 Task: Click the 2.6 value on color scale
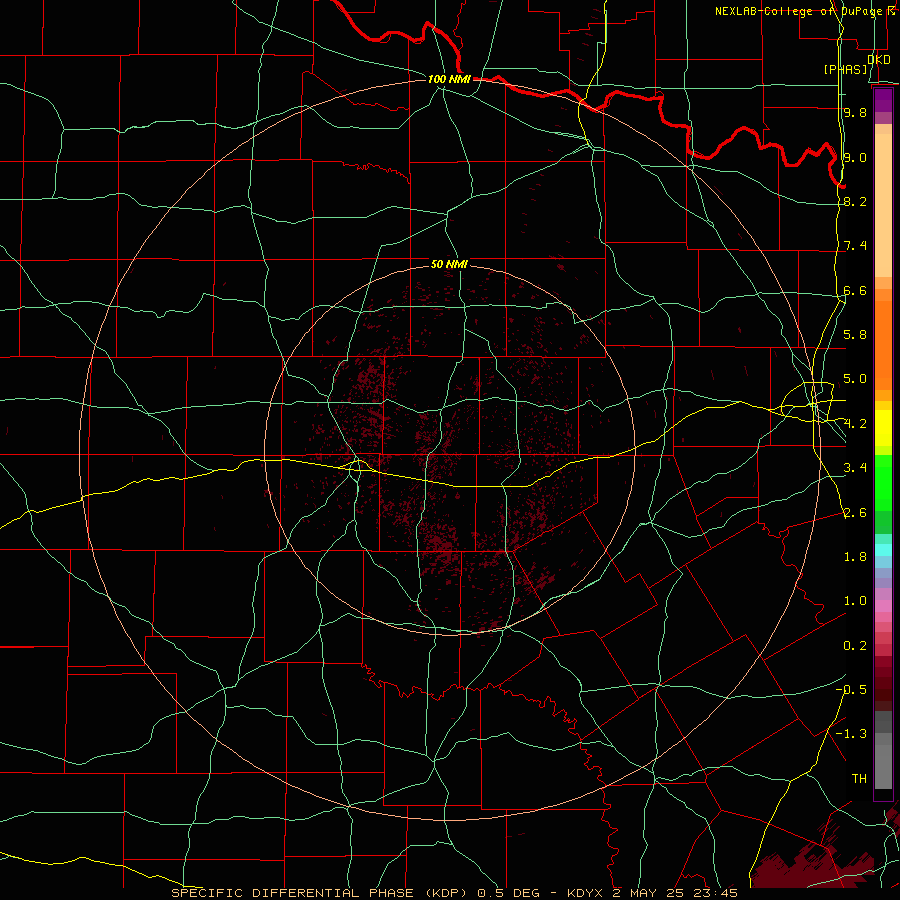pyautogui.click(x=855, y=513)
